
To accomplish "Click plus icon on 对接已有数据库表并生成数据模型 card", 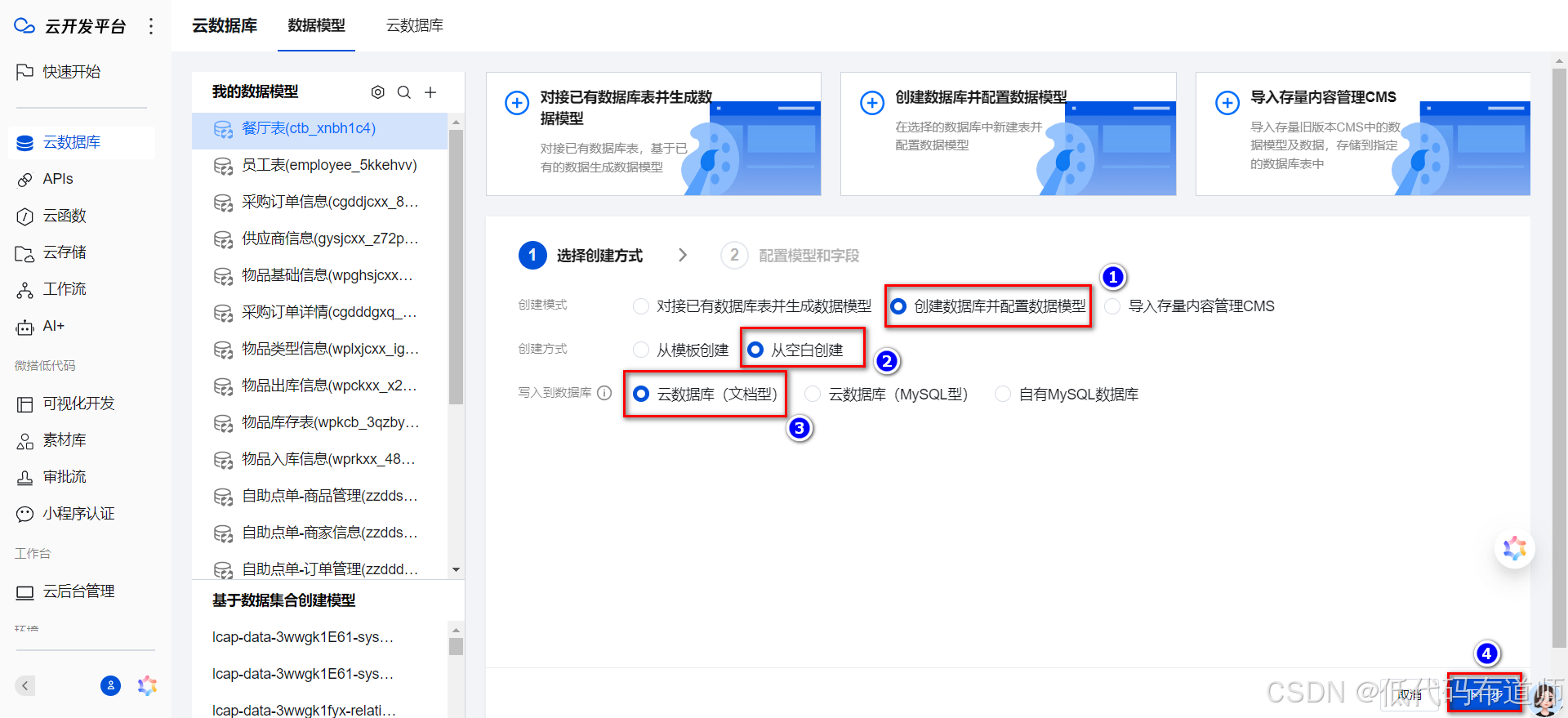I will pos(517,103).
